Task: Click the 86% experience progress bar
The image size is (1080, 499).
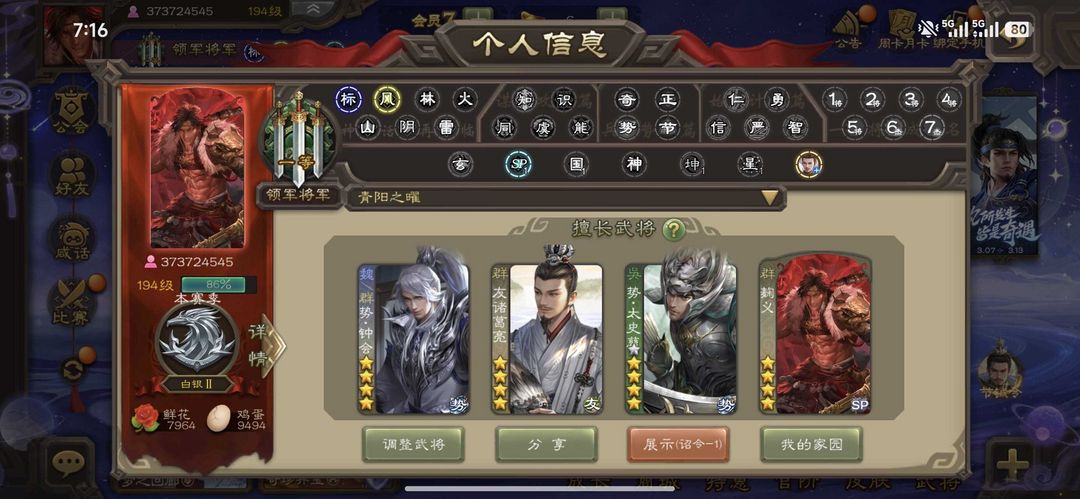Action: click(219, 285)
